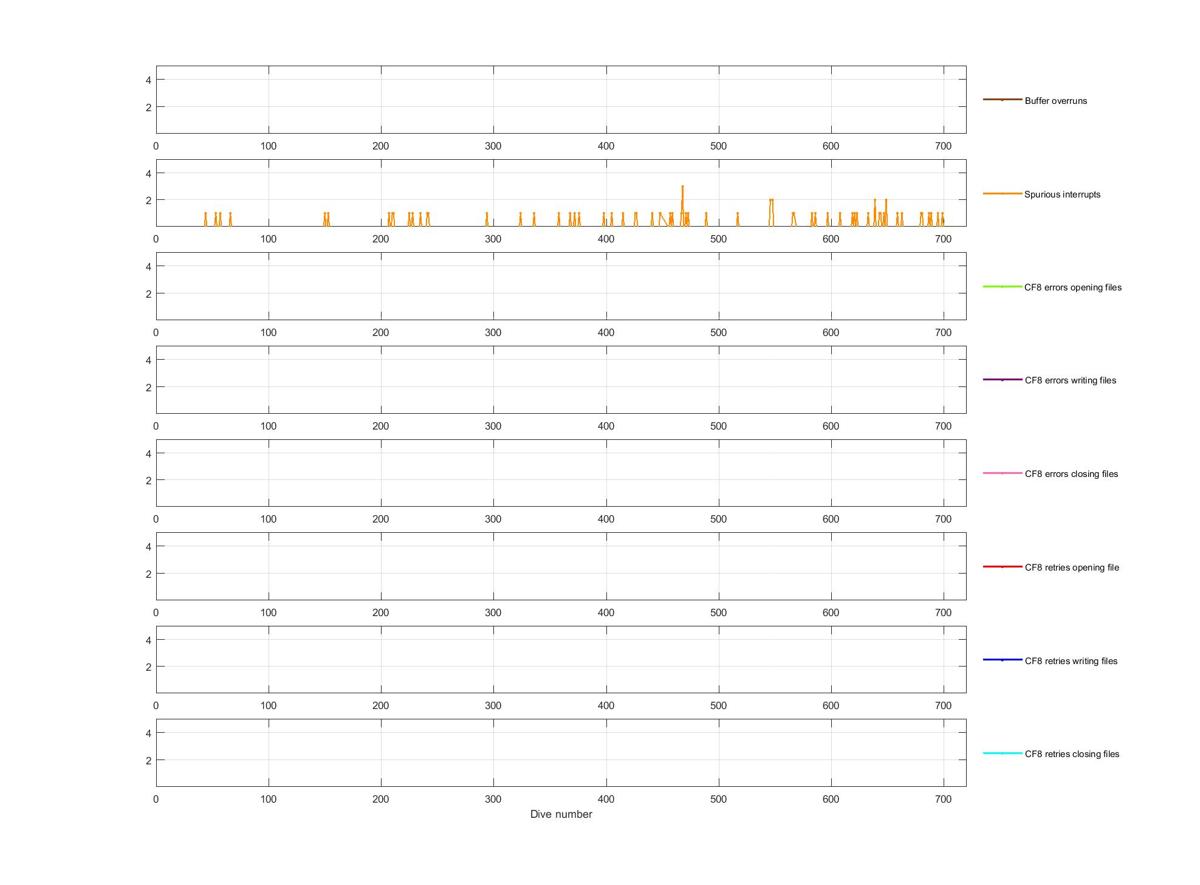Click the CF8 retries closing files legend text
1200x885 pixels.
pos(1072,754)
